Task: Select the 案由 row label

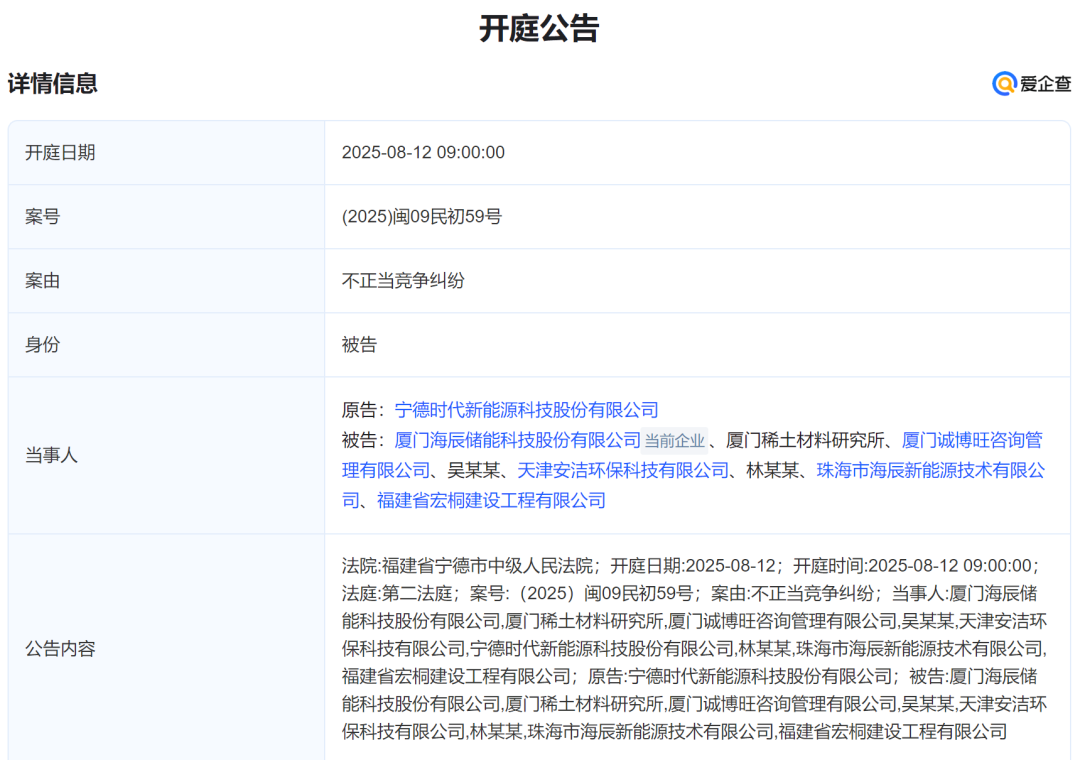Action: click(x=42, y=281)
